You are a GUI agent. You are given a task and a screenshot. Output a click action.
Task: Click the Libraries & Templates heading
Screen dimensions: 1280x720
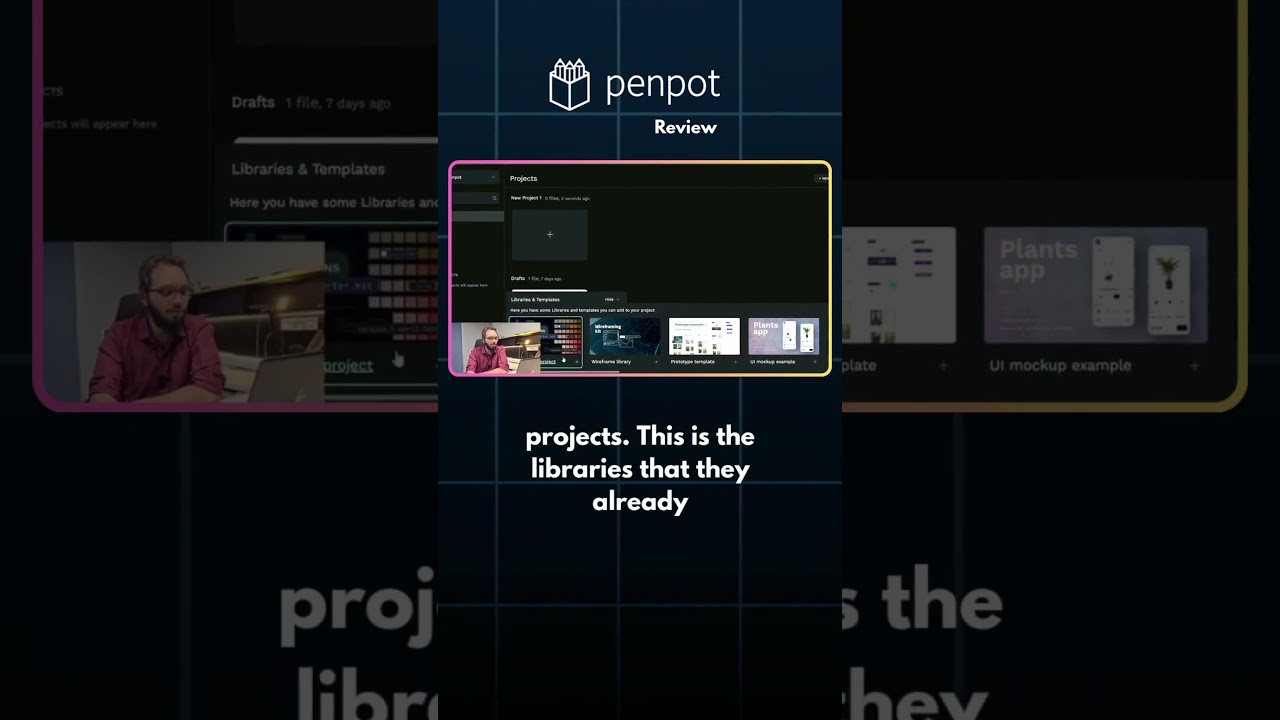[x=535, y=299]
